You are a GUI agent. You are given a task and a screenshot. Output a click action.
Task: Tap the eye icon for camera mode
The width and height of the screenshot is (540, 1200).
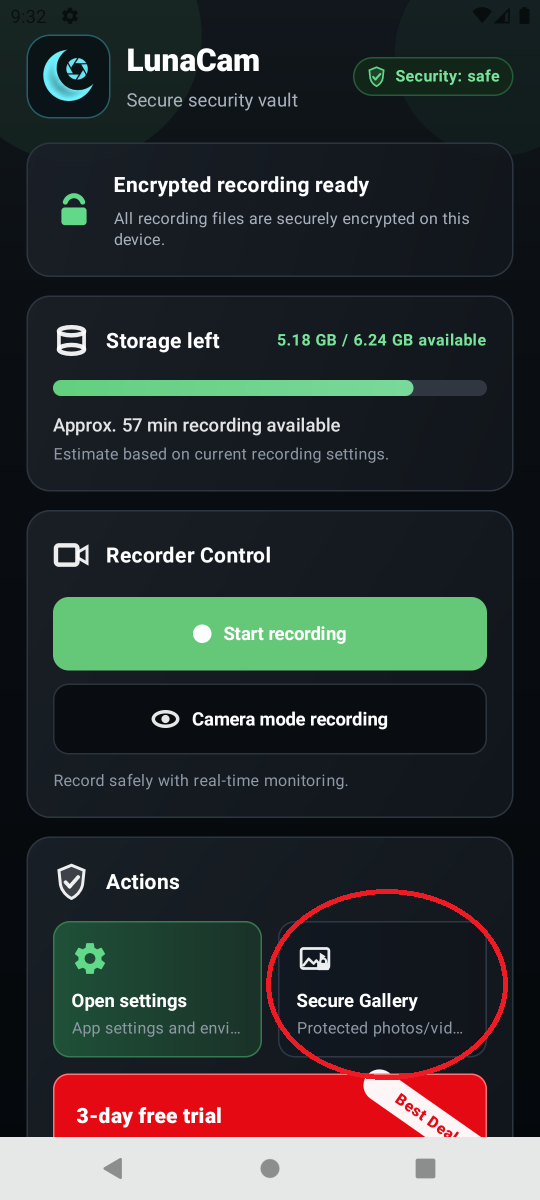pos(165,719)
